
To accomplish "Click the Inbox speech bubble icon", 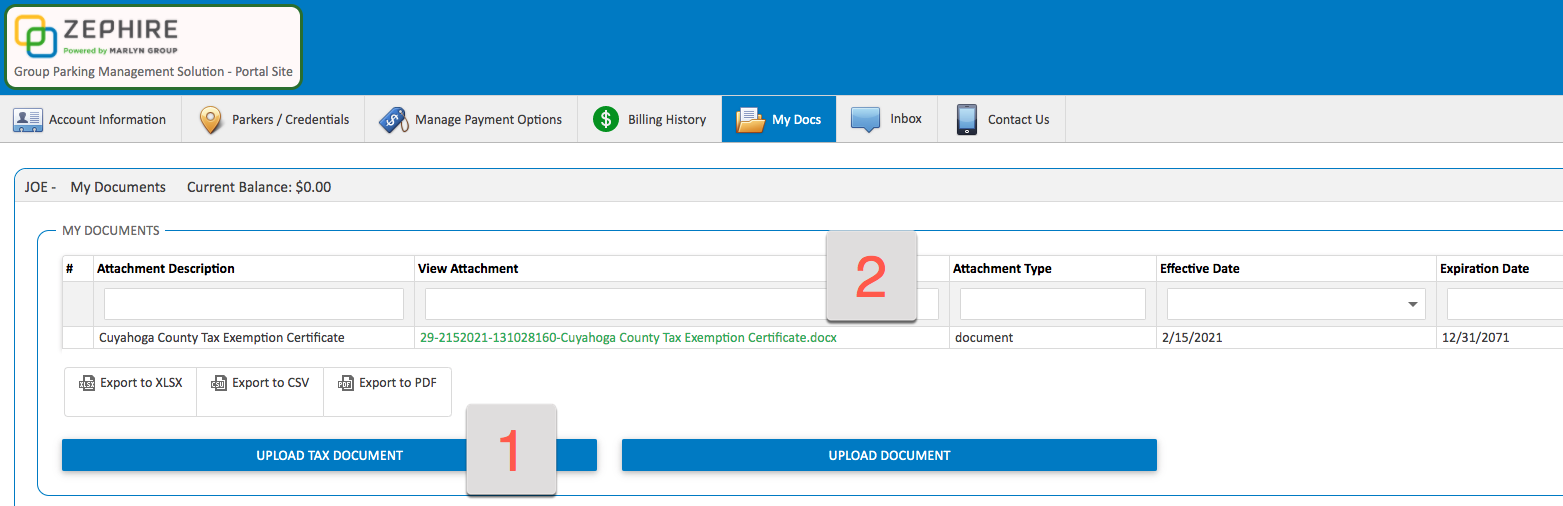I will (x=865, y=119).
